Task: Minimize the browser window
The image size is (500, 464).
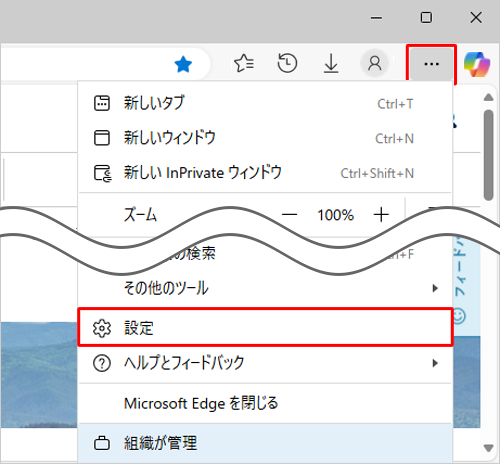Action: (376, 18)
